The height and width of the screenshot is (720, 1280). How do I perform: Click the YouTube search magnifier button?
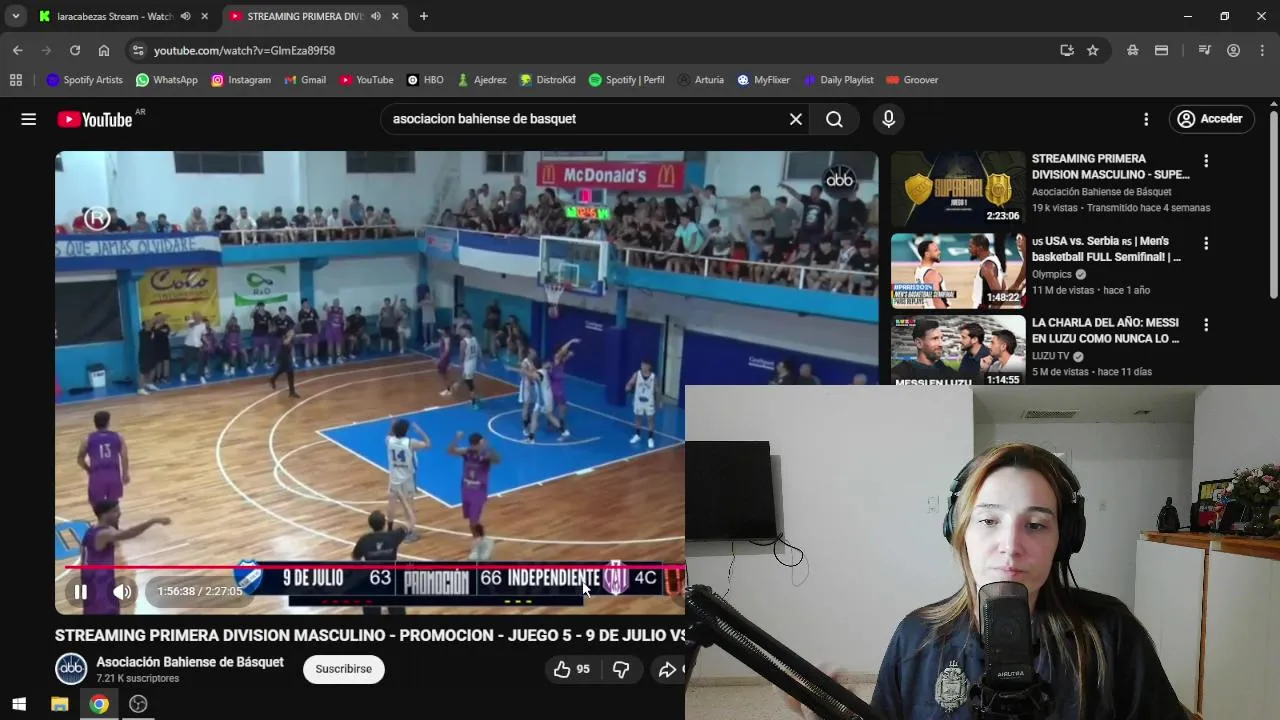point(834,119)
